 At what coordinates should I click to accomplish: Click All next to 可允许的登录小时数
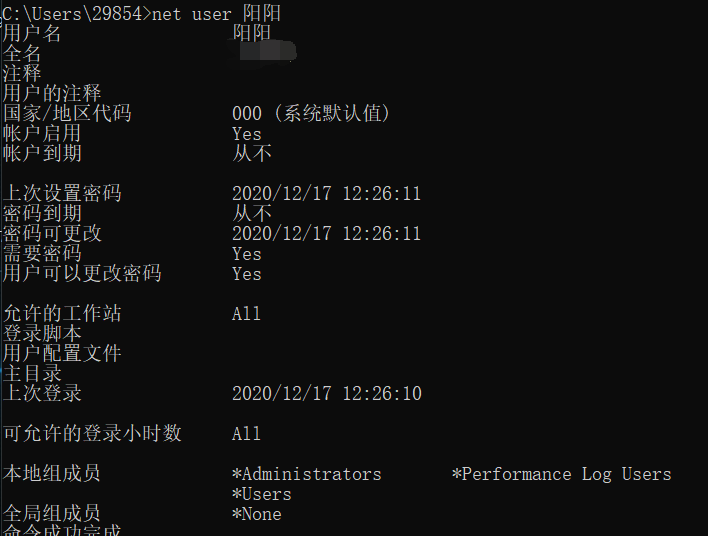tap(247, 434)
